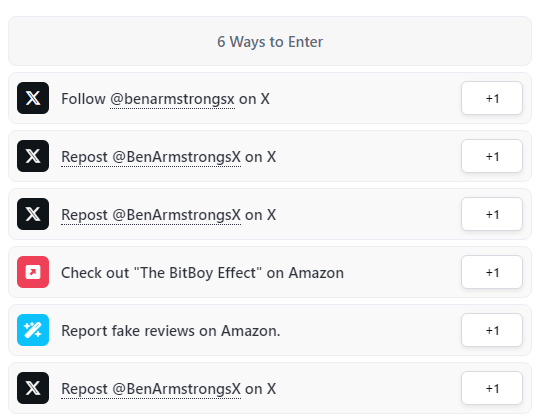
Task: Click the X icon of the second Repost entry
Action: pyautogui.click(x=33, y=214)
